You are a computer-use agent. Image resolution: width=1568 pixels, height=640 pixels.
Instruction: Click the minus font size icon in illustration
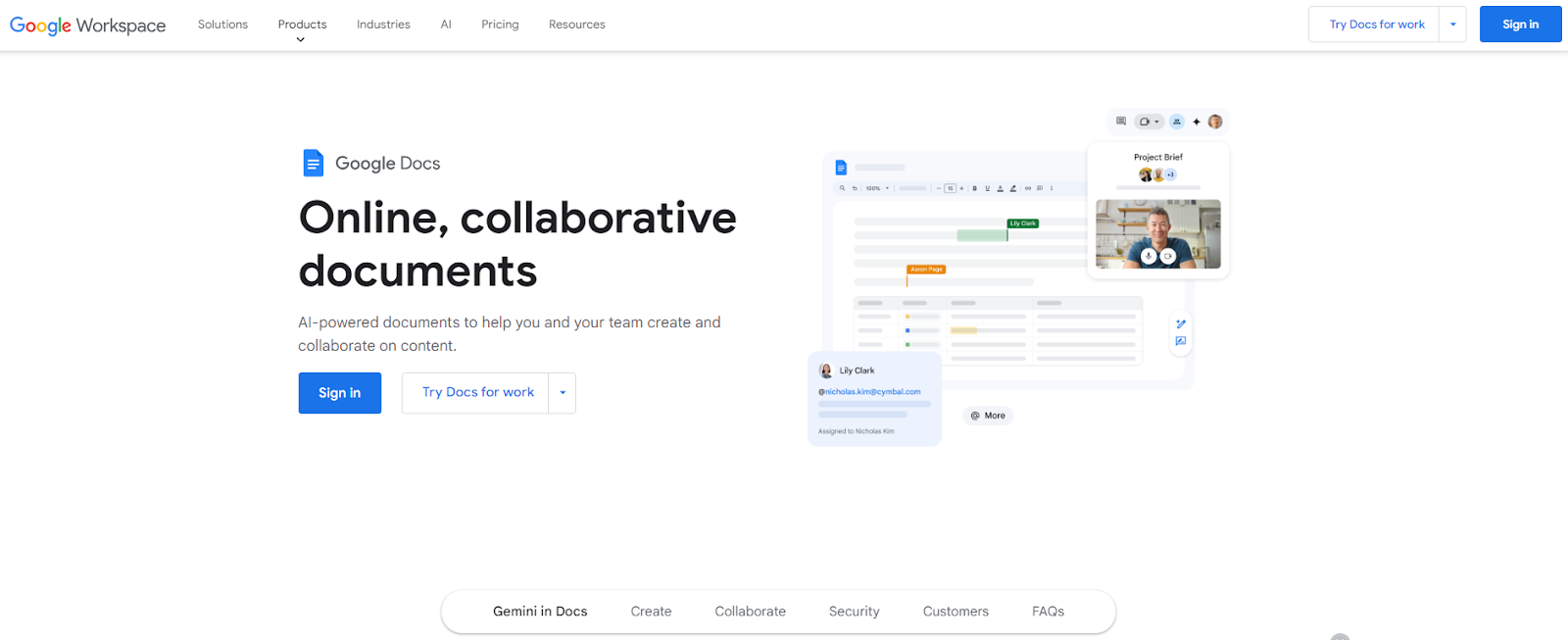click(939, 188)
